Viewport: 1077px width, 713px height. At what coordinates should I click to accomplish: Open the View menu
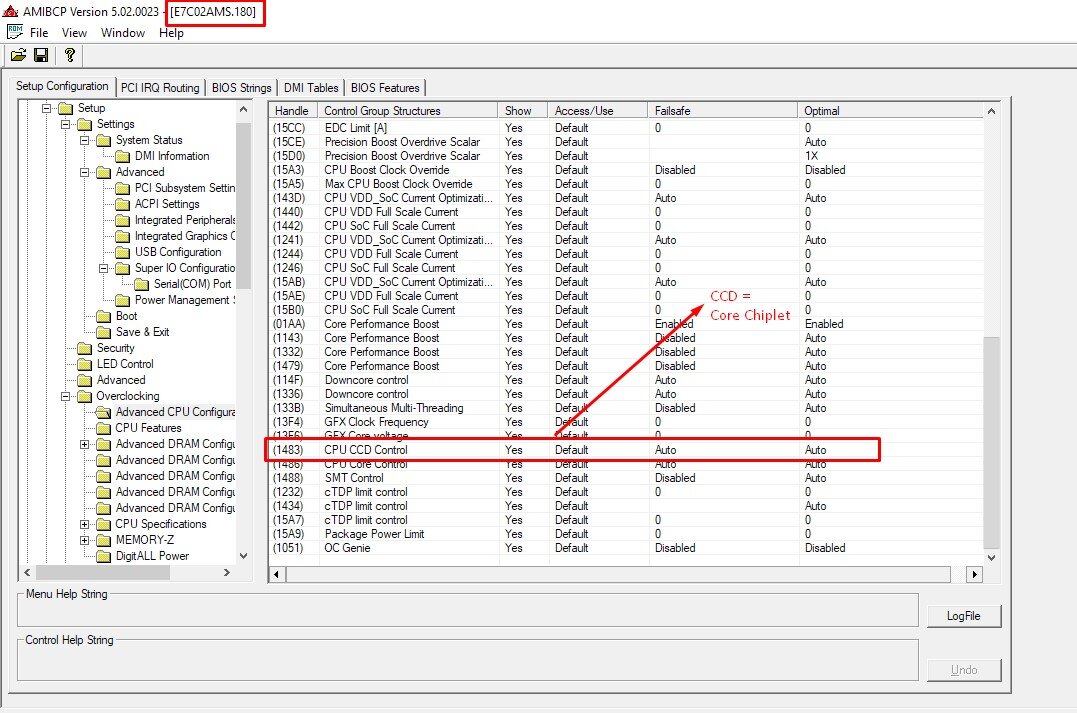coord(74,32)
